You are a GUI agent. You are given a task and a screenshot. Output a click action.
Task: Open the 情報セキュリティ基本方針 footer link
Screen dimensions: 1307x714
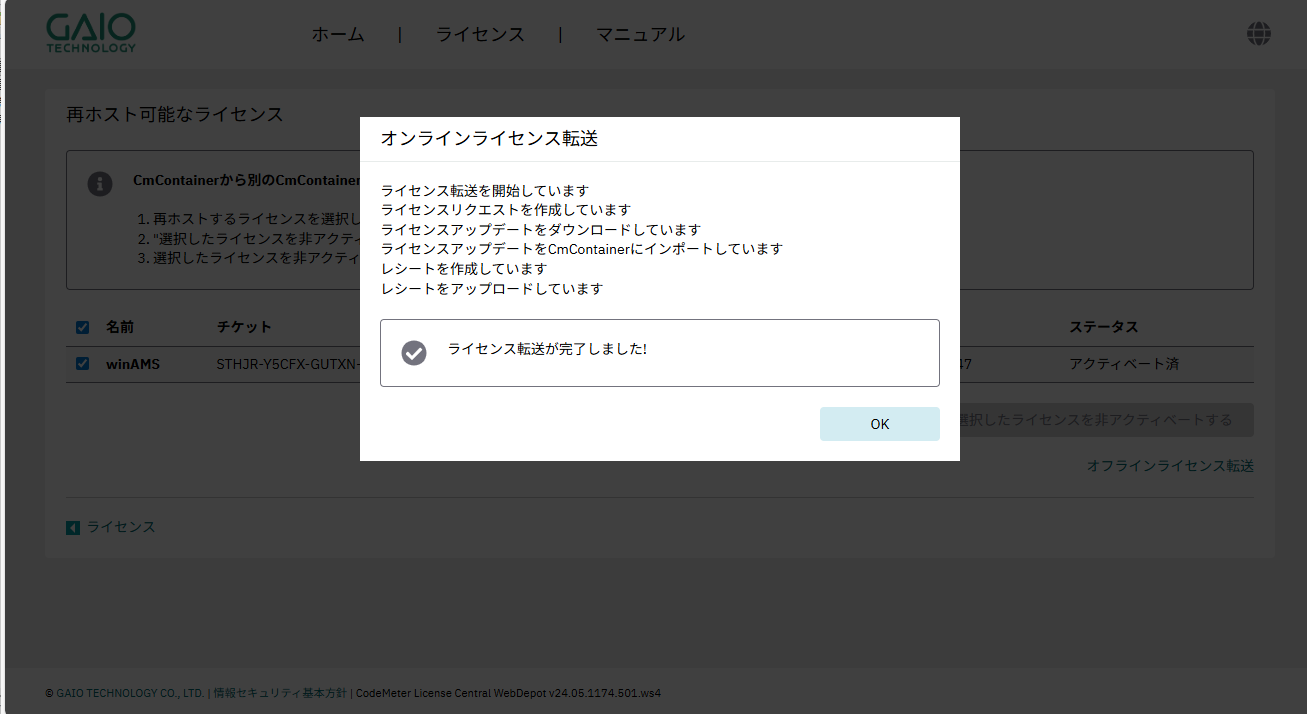(280, 693)
